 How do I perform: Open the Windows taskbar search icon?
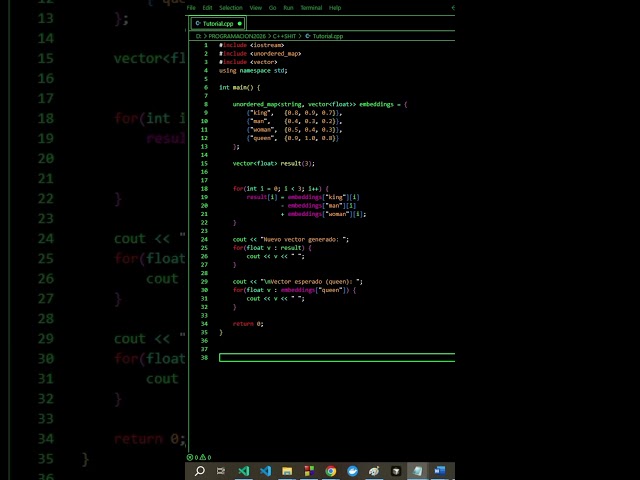point(200,471)
